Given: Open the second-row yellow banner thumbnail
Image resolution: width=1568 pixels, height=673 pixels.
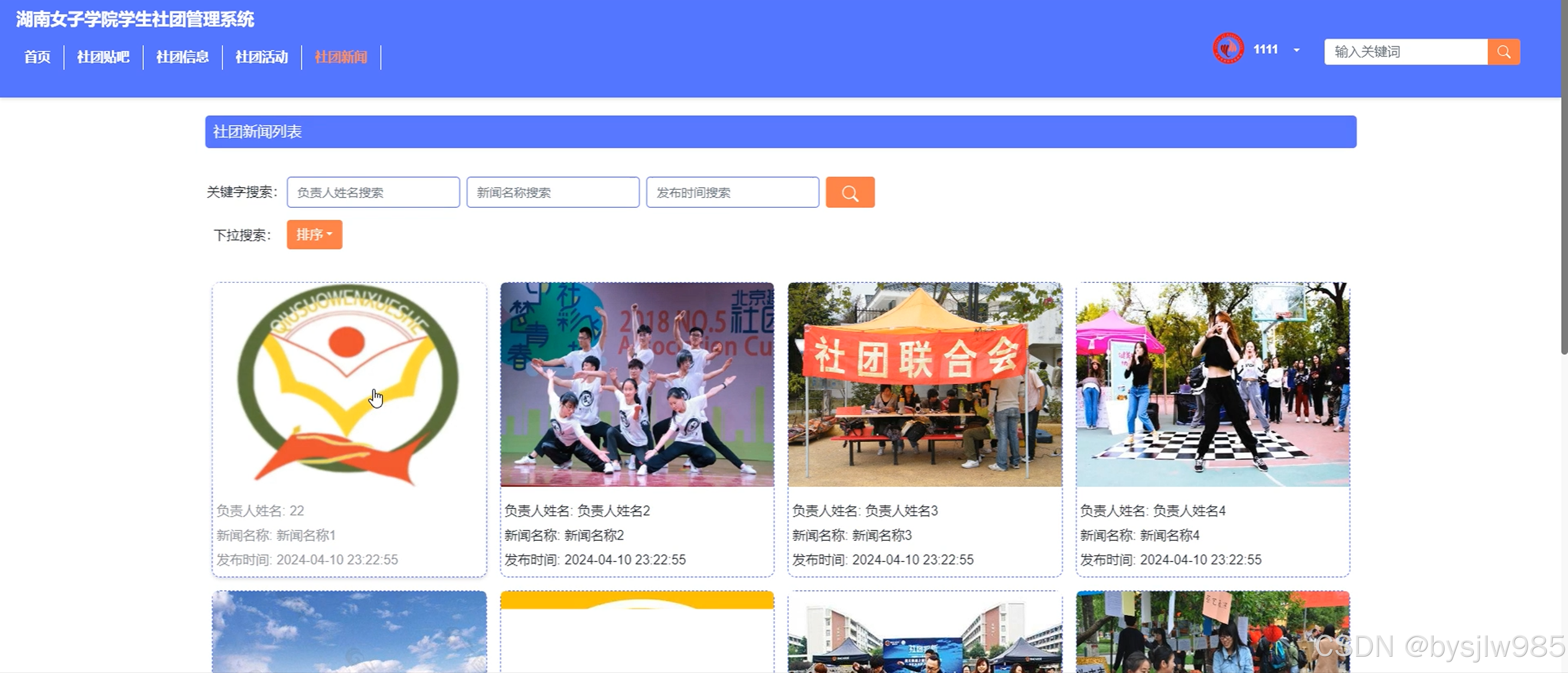Looking at the screenshot, I should pyautogui.click(x=636, y=632).
